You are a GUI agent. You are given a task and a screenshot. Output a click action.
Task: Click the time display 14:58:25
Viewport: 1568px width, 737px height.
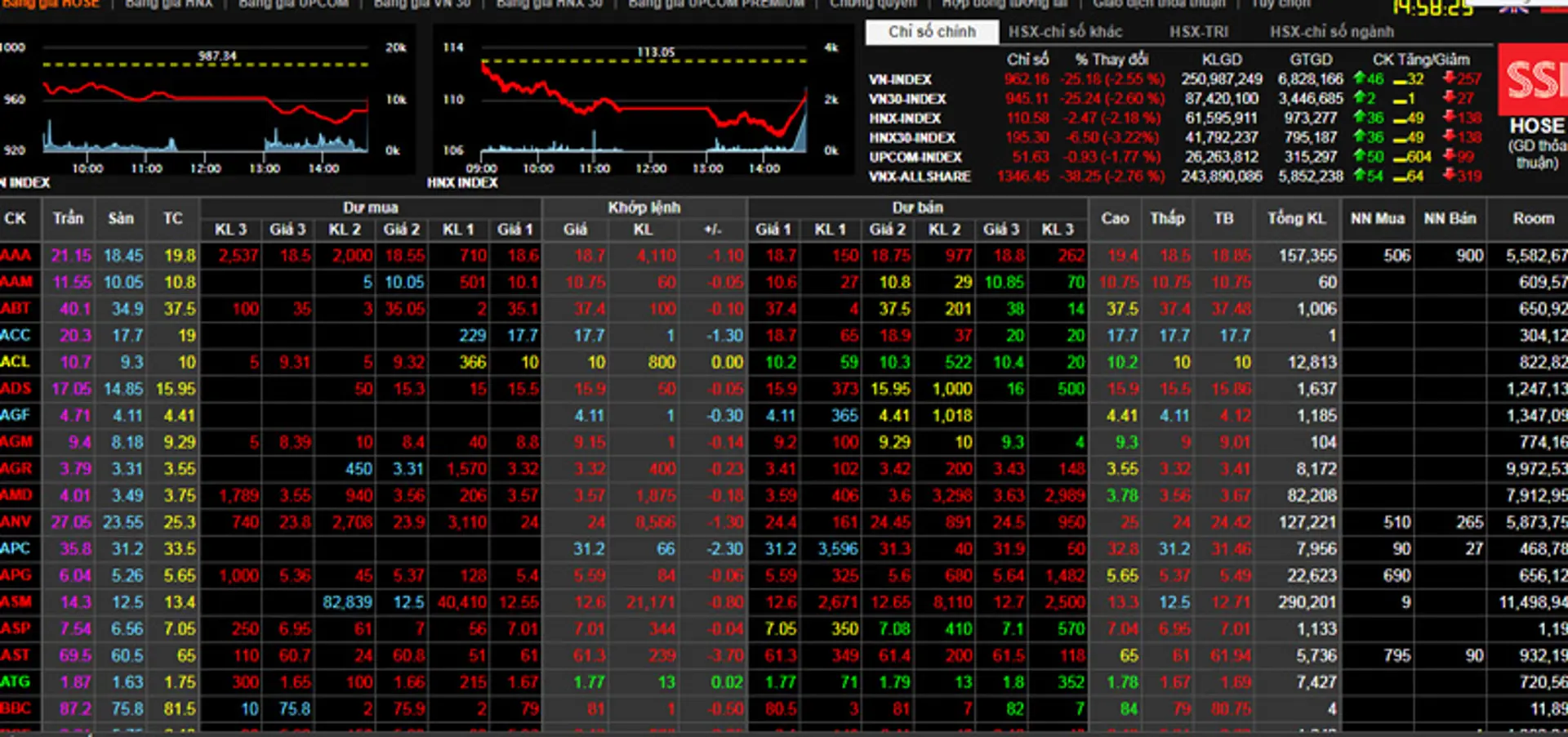(x=1433, y=8)
